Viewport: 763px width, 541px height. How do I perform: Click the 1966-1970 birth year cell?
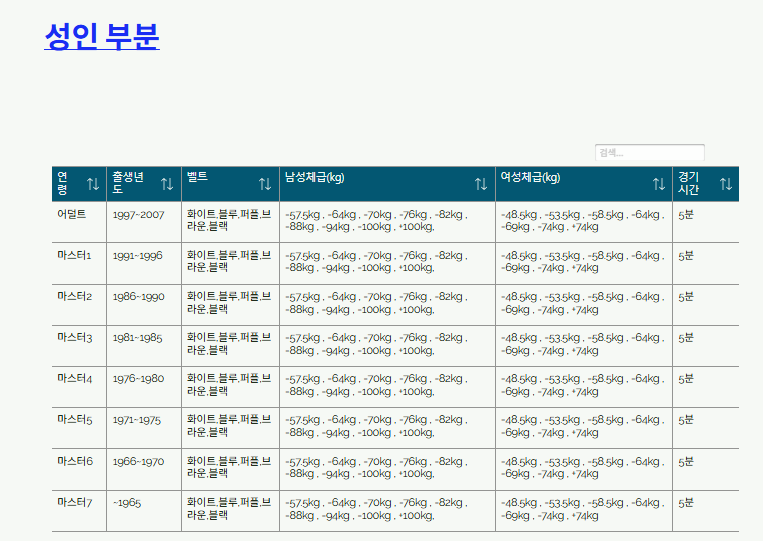click(x=138, y=460)
